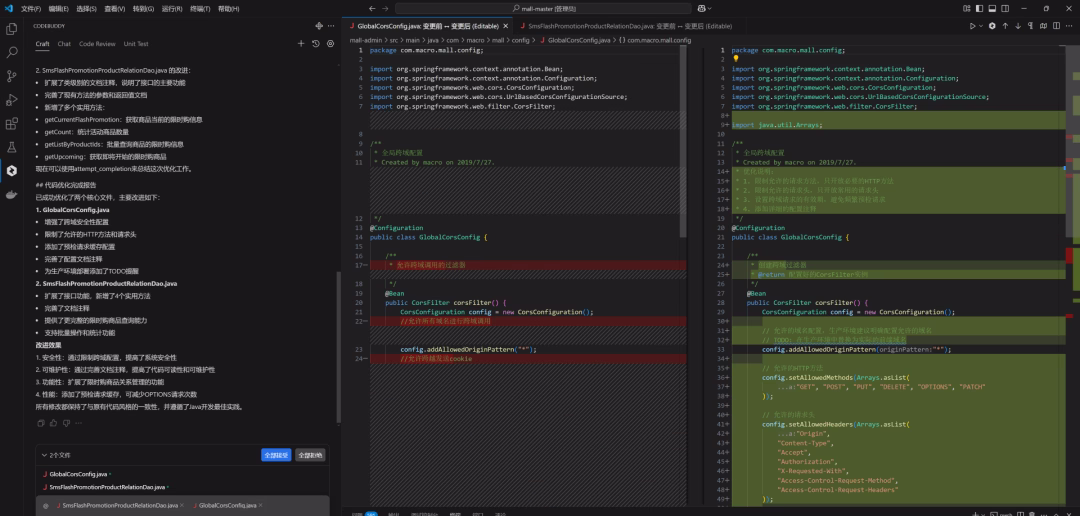Collapse the 2个文件 changed files list

[42, 455]
